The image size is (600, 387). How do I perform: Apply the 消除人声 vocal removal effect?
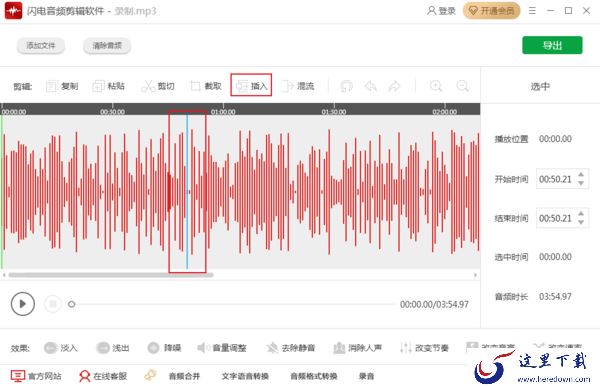pos(357,348)
